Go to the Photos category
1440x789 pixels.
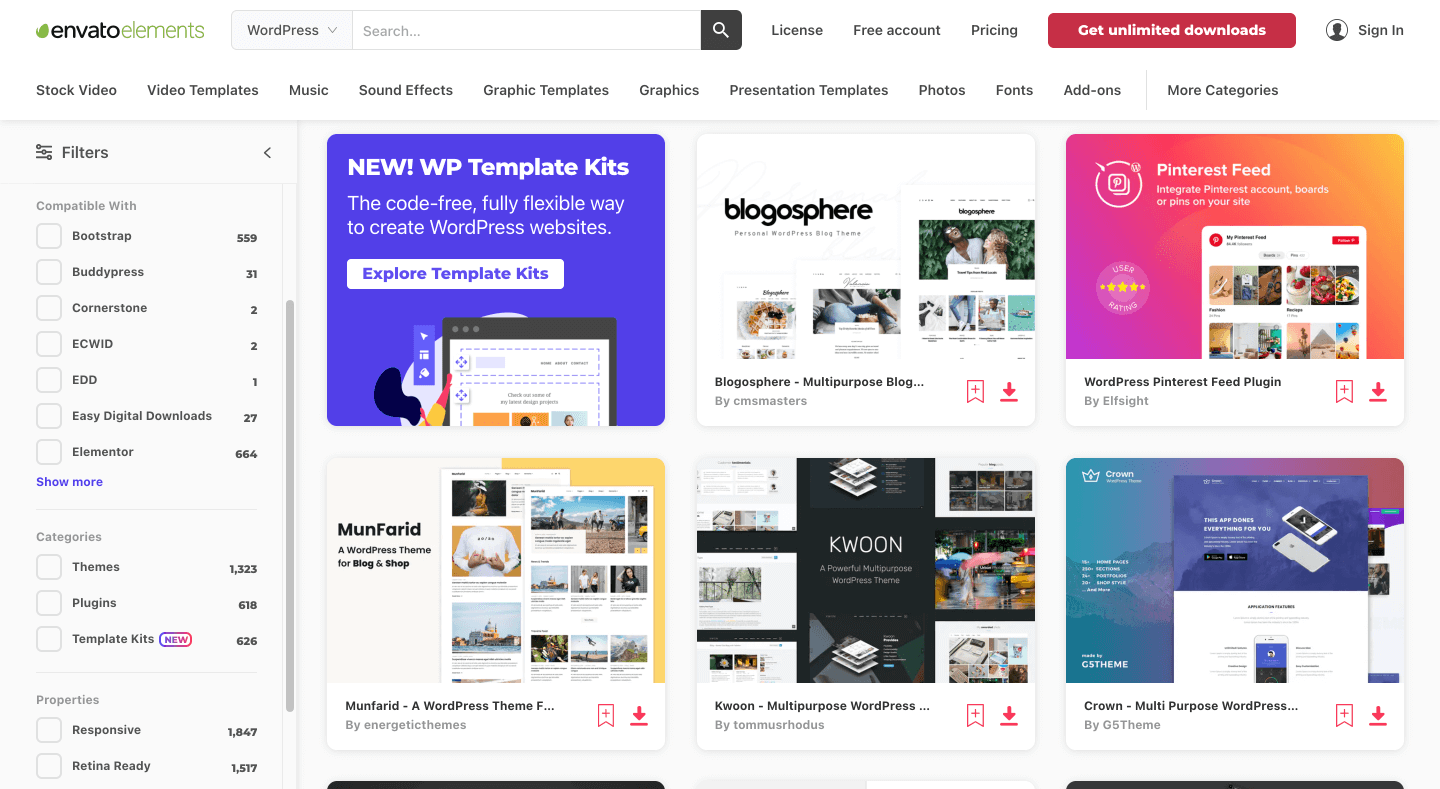pyautogui.click(x=942, y=90)
